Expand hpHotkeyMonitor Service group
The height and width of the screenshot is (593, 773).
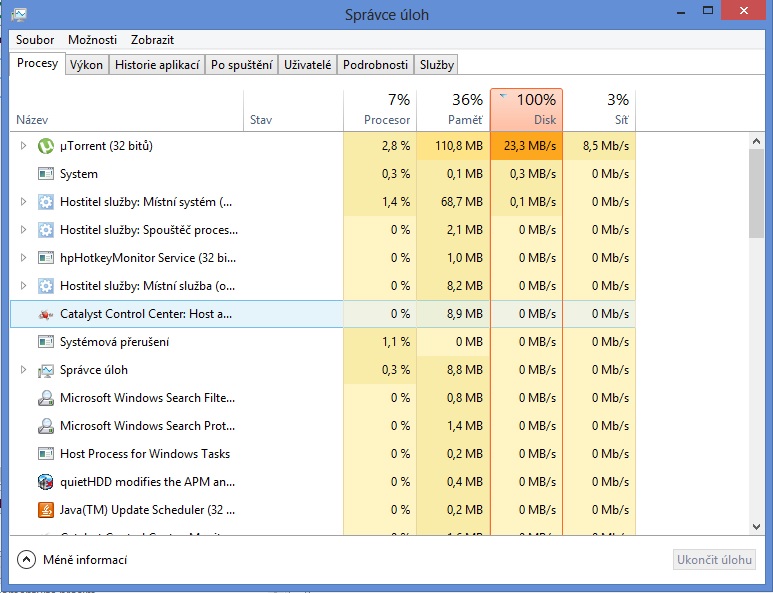tap(23, 258)
